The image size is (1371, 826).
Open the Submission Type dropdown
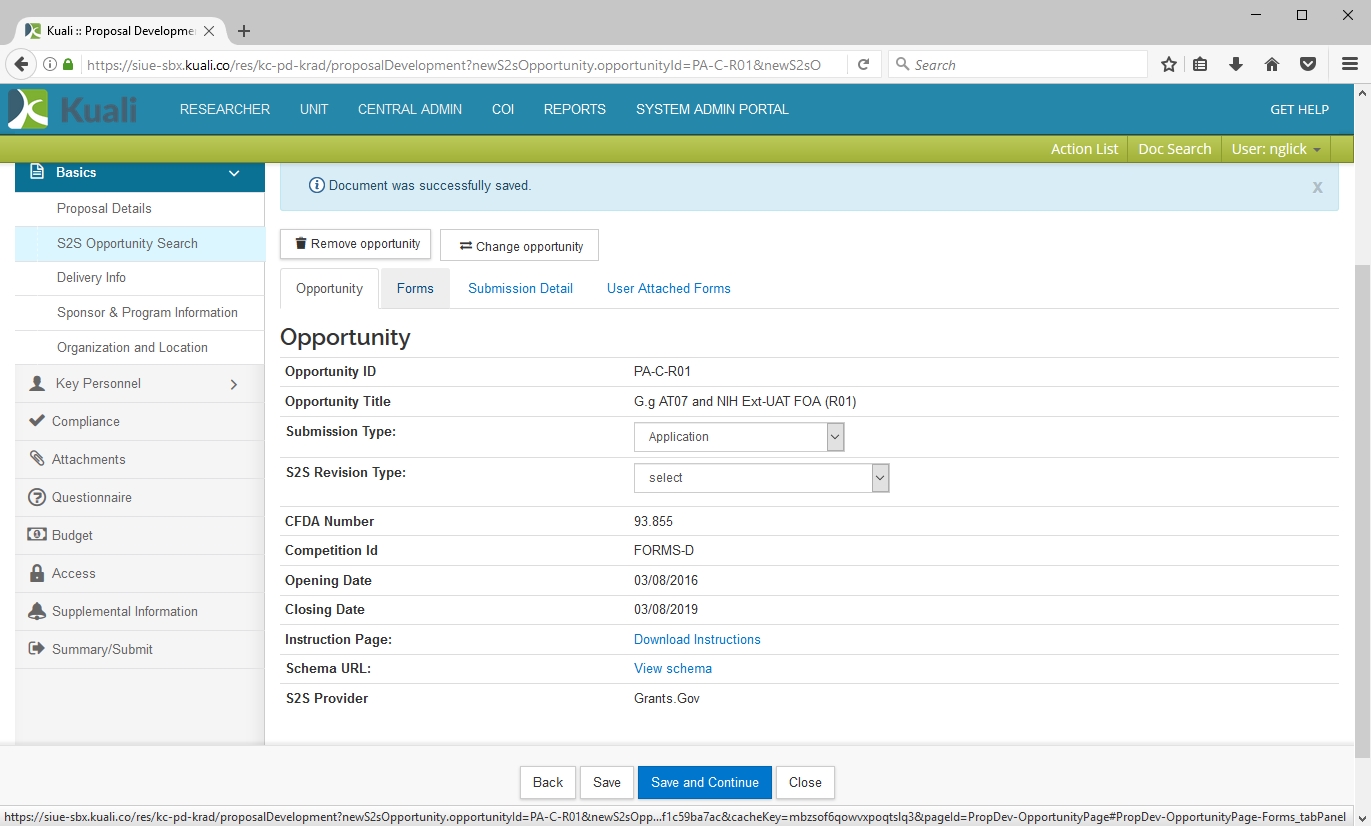tap(739, 437)
